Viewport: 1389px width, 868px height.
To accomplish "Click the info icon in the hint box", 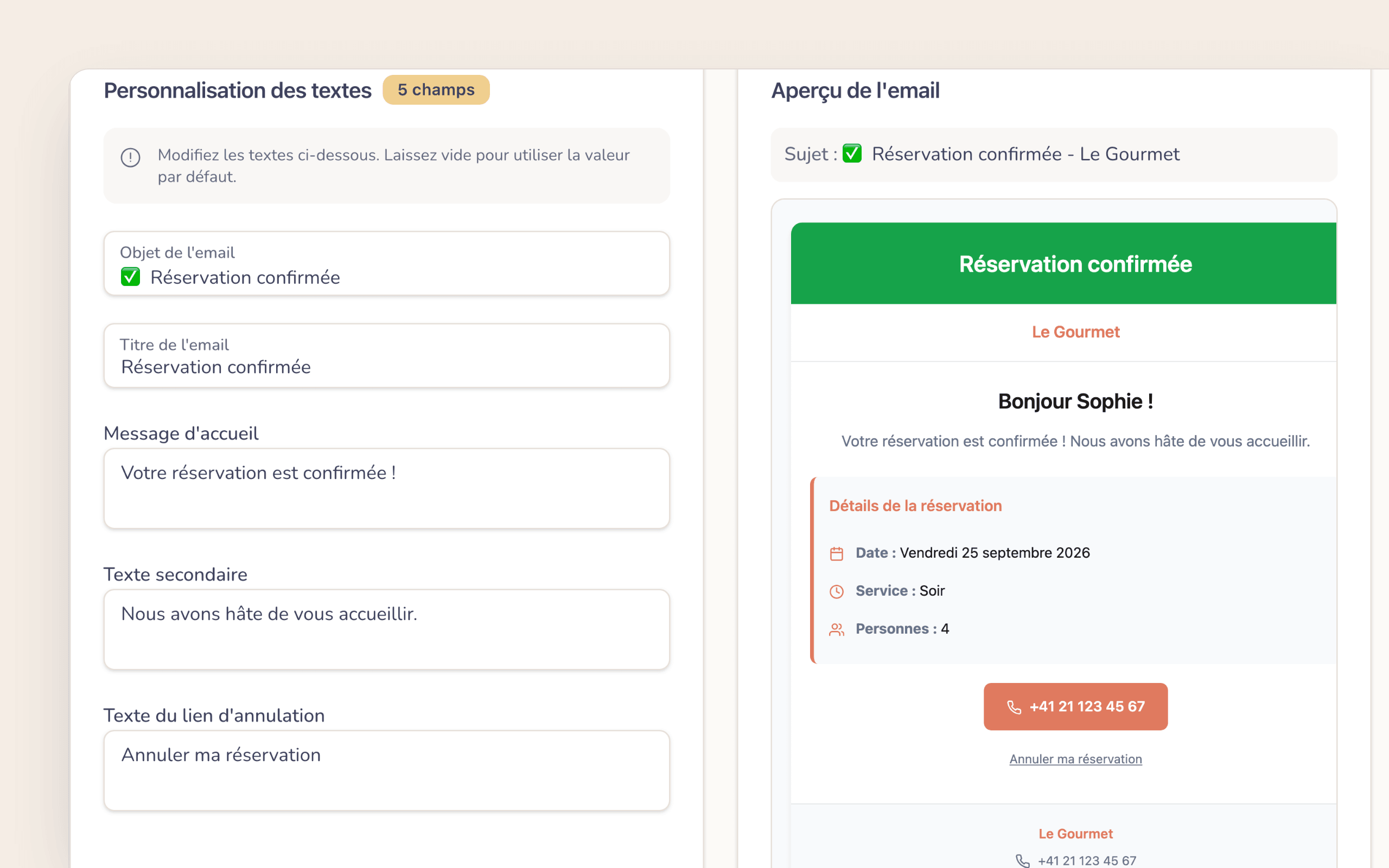I will pos(130,157).
